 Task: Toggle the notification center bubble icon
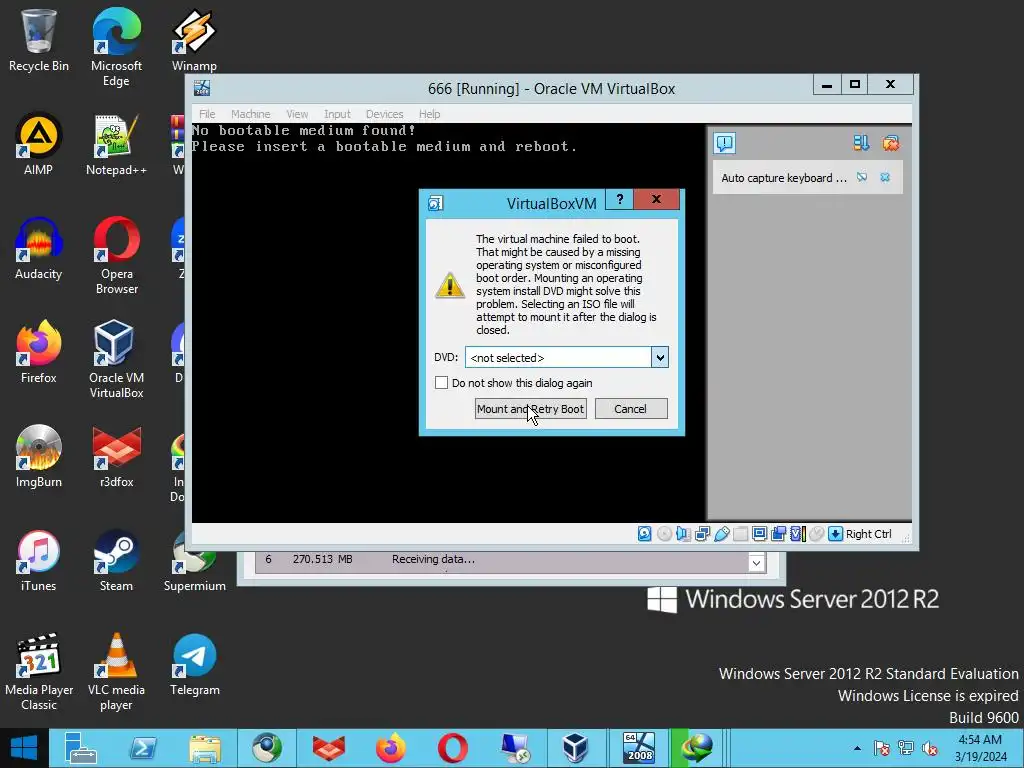(725, 143)
